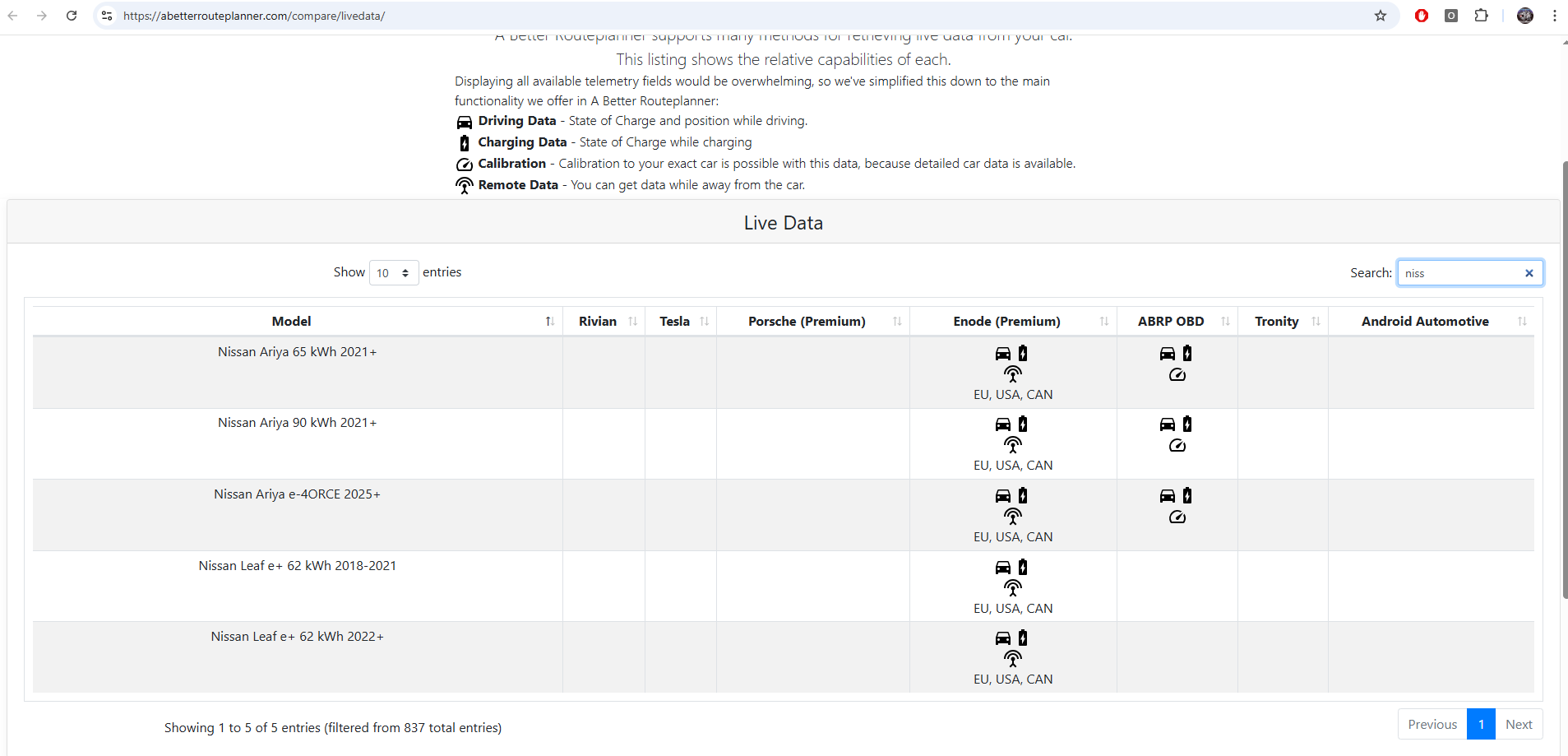Screen dimensions: 1568x756
Task: Open the browser three-dot menu
Action: [x=1555, y=16]
